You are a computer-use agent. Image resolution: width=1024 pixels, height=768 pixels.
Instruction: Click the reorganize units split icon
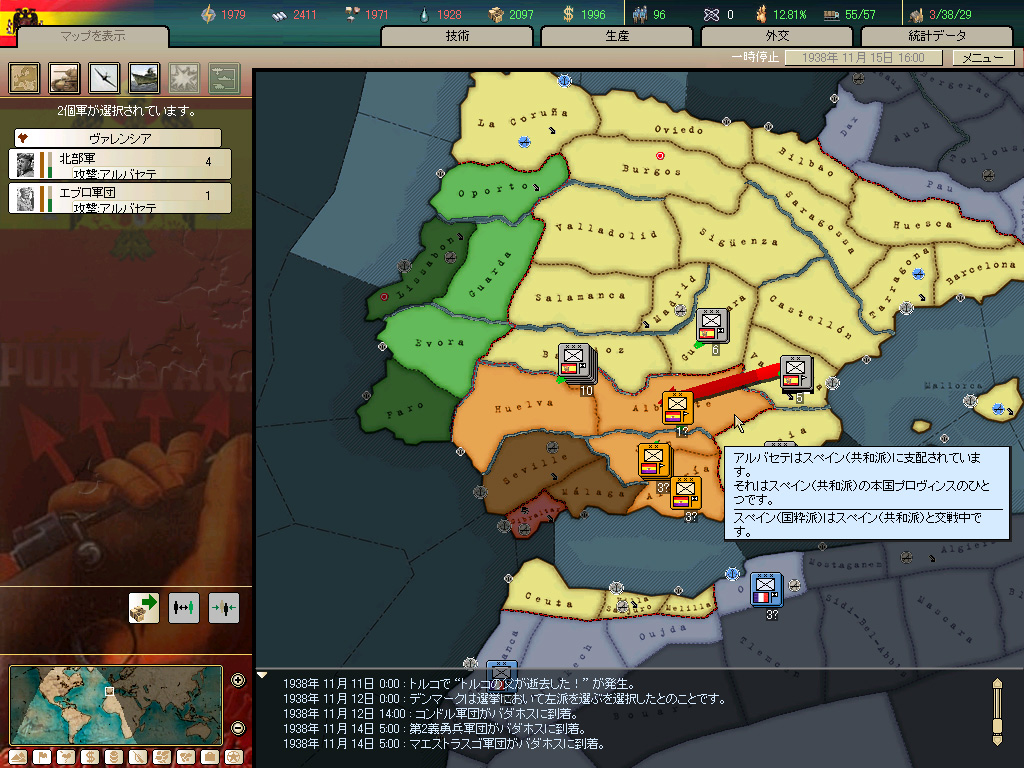[184, 608]
